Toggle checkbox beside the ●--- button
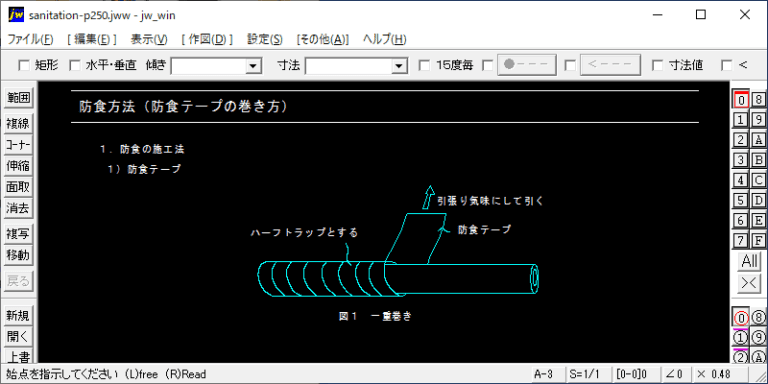The image size is (768, 384). [x=487, y=65]
